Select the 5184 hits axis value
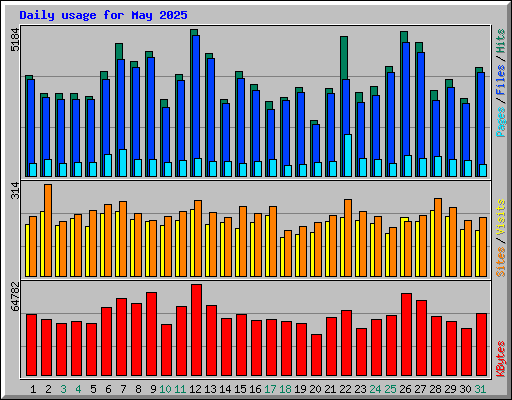 [x=15, y=40]
